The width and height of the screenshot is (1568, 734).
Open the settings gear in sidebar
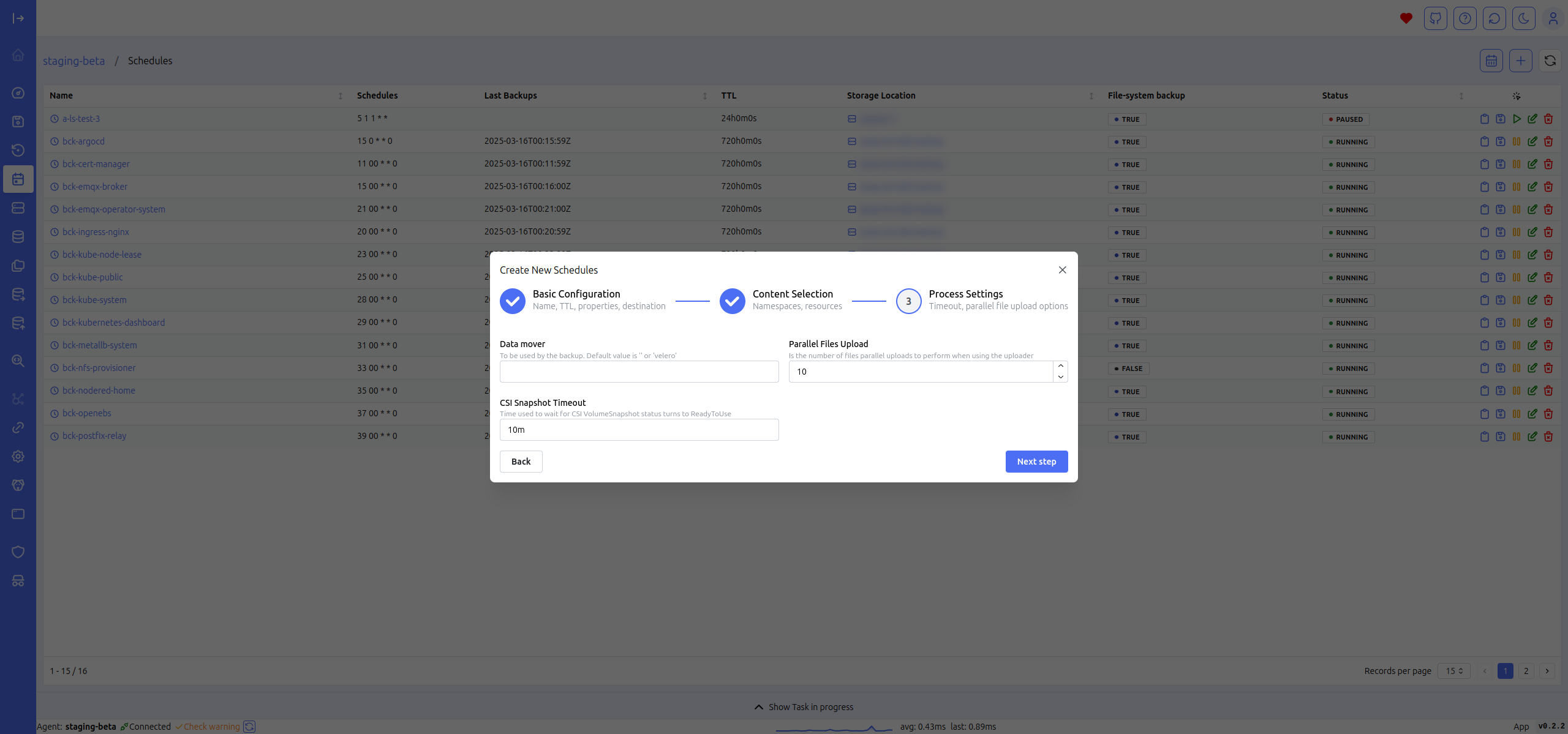tap(18, 456)
